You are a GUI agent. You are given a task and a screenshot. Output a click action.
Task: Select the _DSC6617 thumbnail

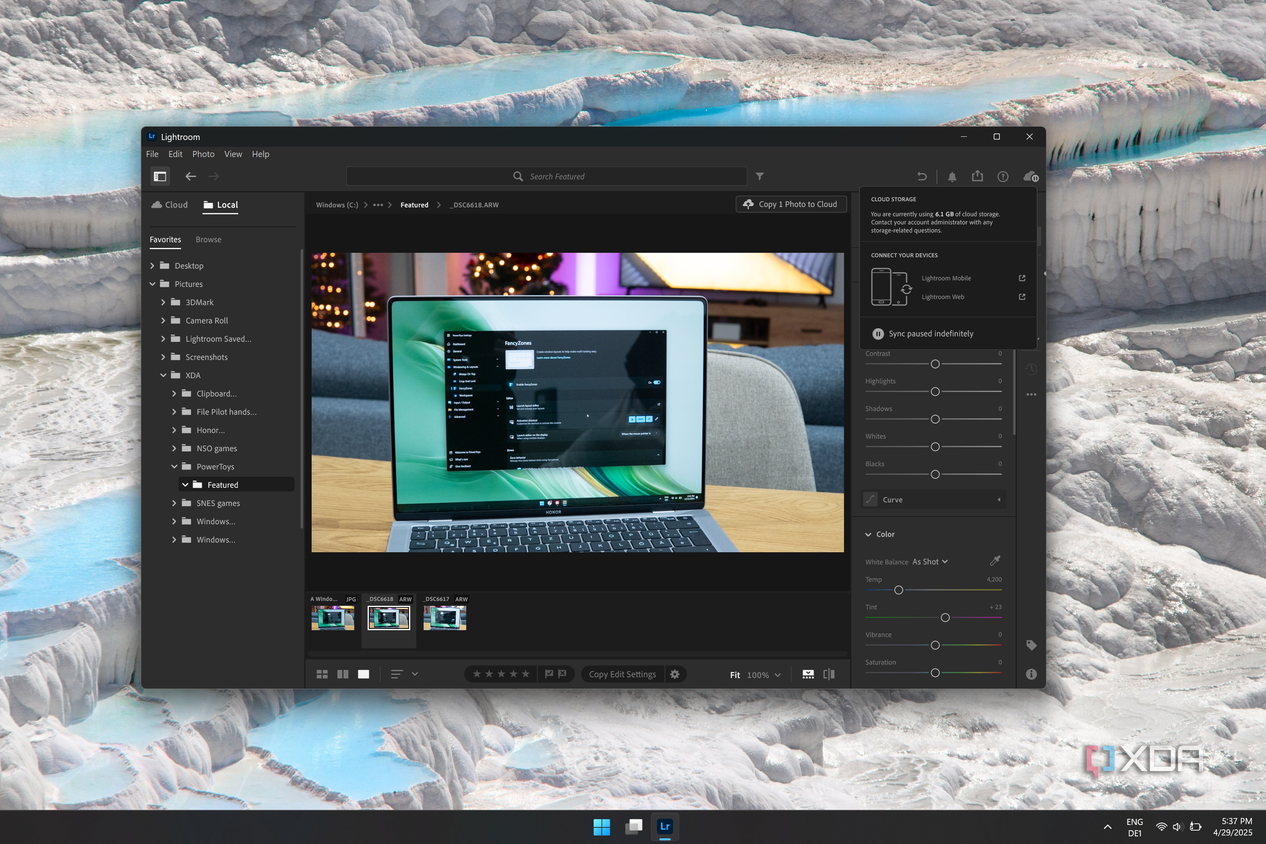[444, 618]
